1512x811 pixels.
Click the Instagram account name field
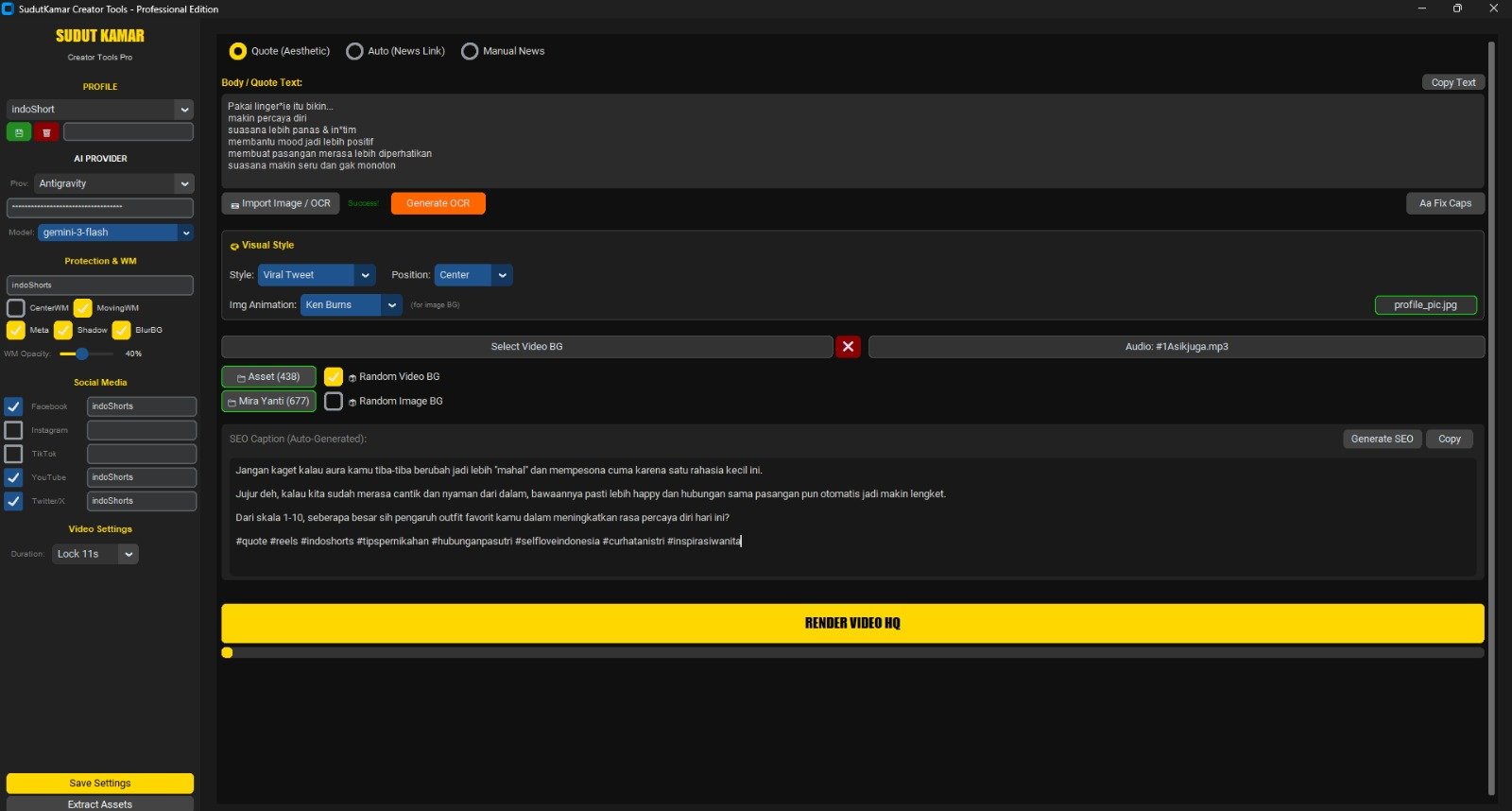pos(142,430)
